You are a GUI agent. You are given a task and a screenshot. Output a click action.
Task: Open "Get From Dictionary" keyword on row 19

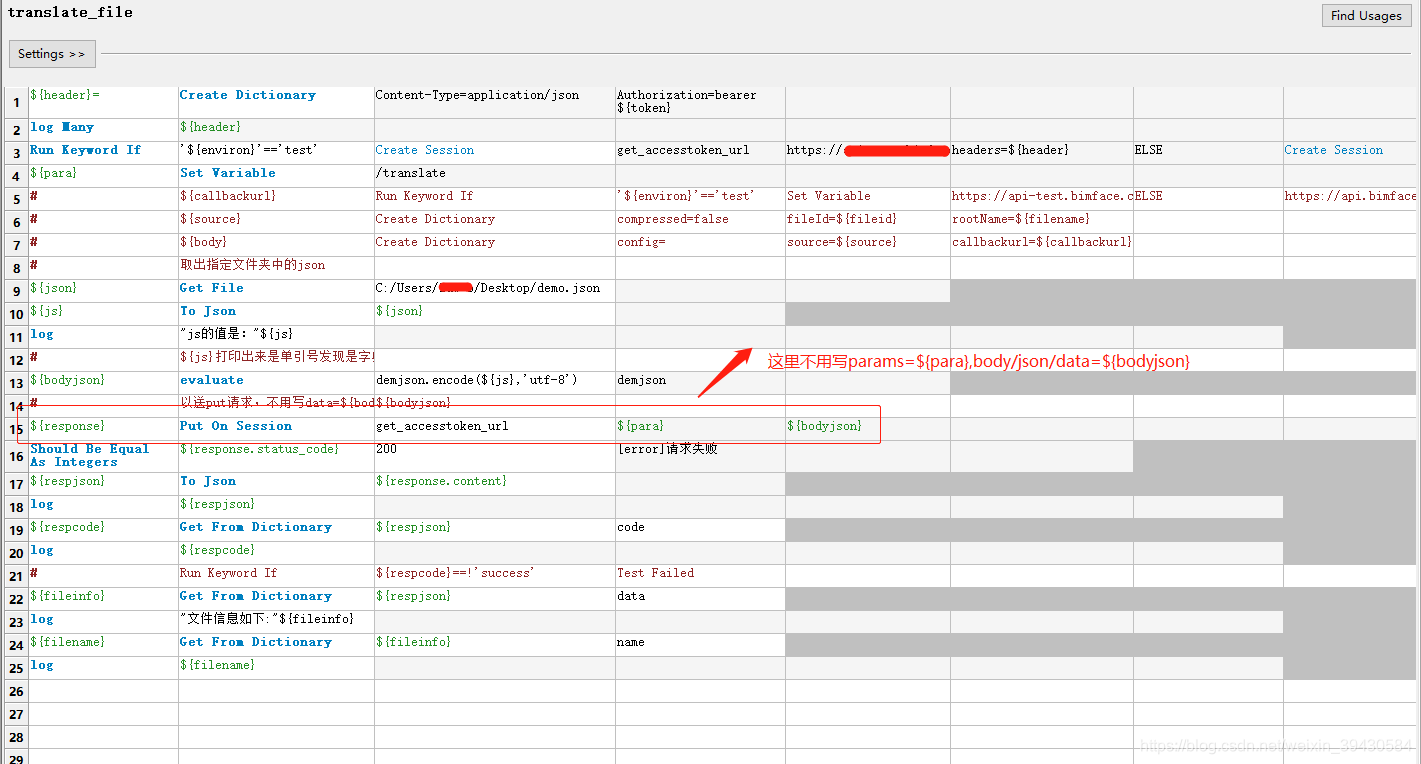tap(255, 526)
